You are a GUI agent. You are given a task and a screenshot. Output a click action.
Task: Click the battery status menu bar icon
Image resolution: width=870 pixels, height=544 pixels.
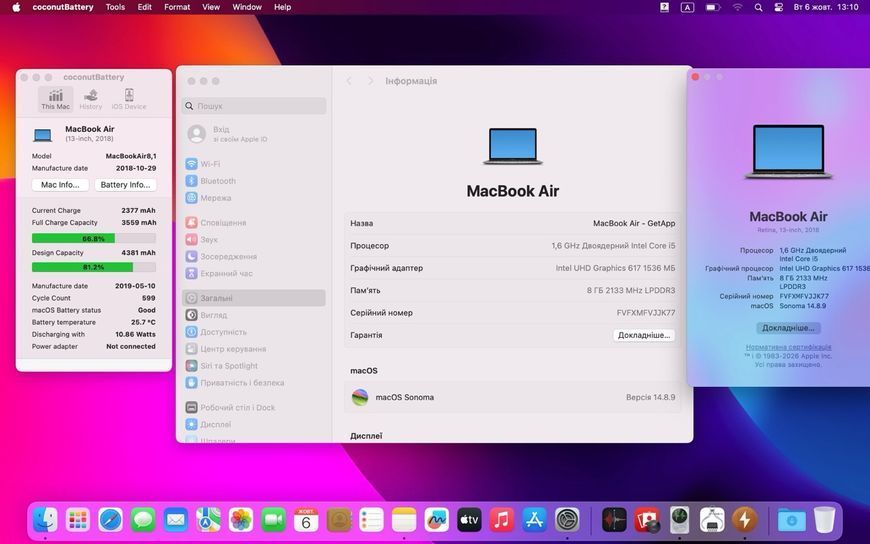click(713, 7)
